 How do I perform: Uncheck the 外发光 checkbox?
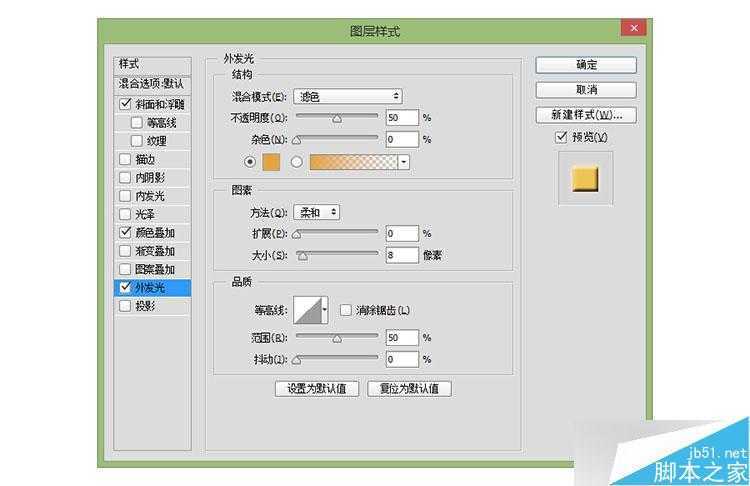click(125, 287)
